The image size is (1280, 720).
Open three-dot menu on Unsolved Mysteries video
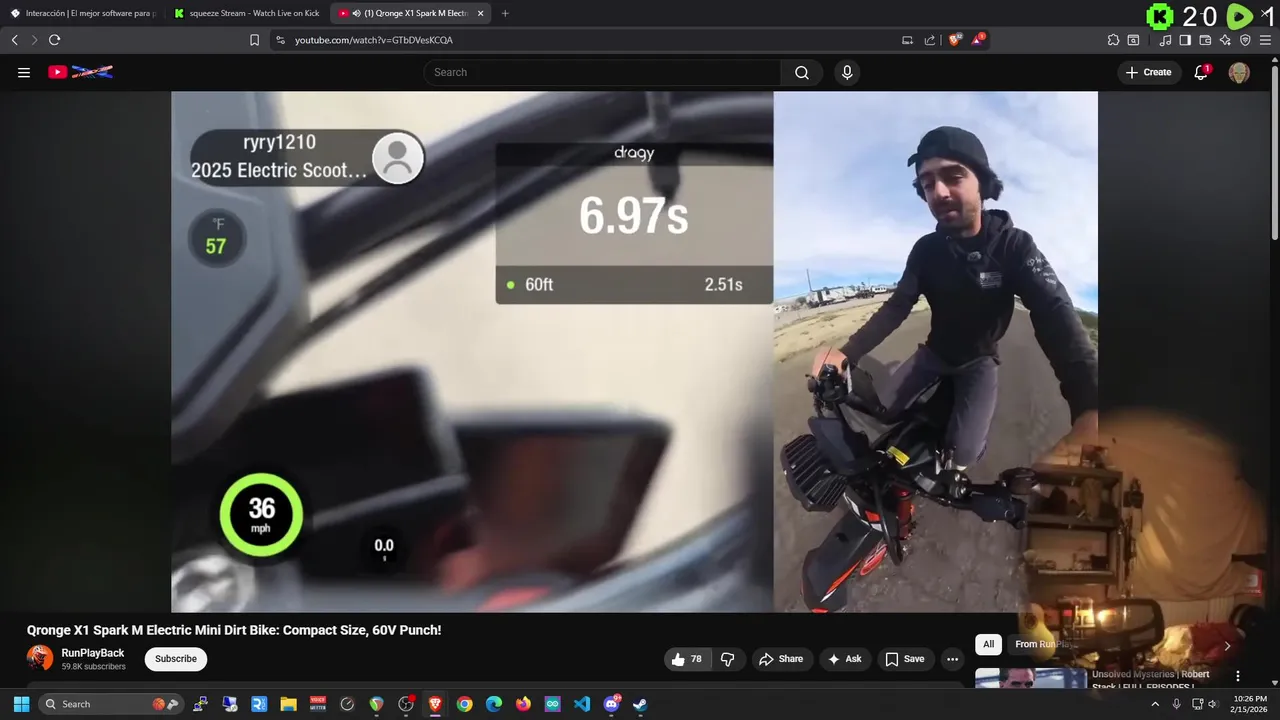click(1237, 676)
